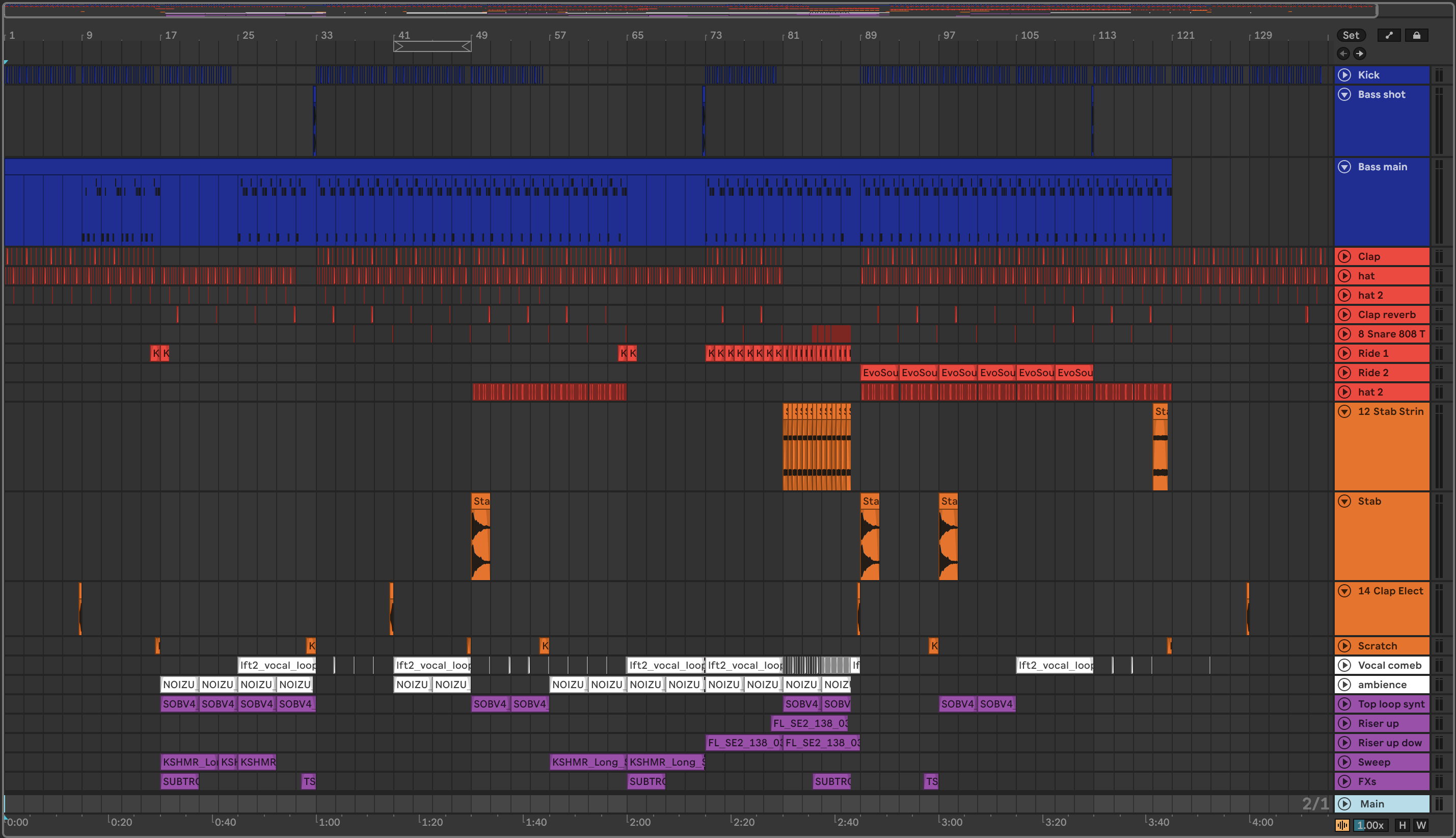Select the Main track title
Image resolution: width=1456 pixels, height=838 pixels.
tap(1372, 804)
